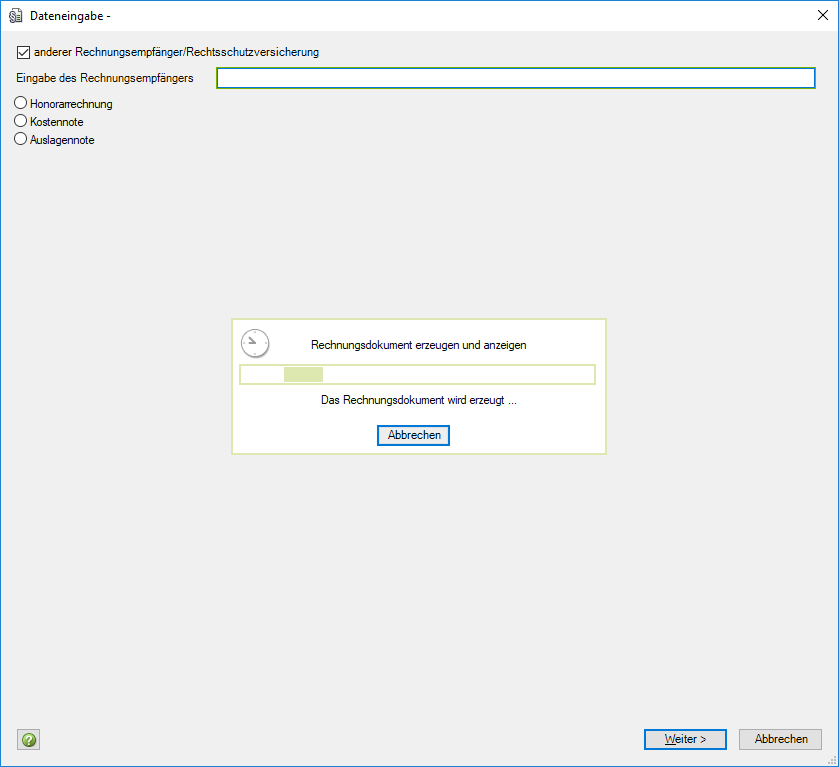Screen dimensions: 839x767
Task: Click the Weiter > button
Action: tap(686, 739)
